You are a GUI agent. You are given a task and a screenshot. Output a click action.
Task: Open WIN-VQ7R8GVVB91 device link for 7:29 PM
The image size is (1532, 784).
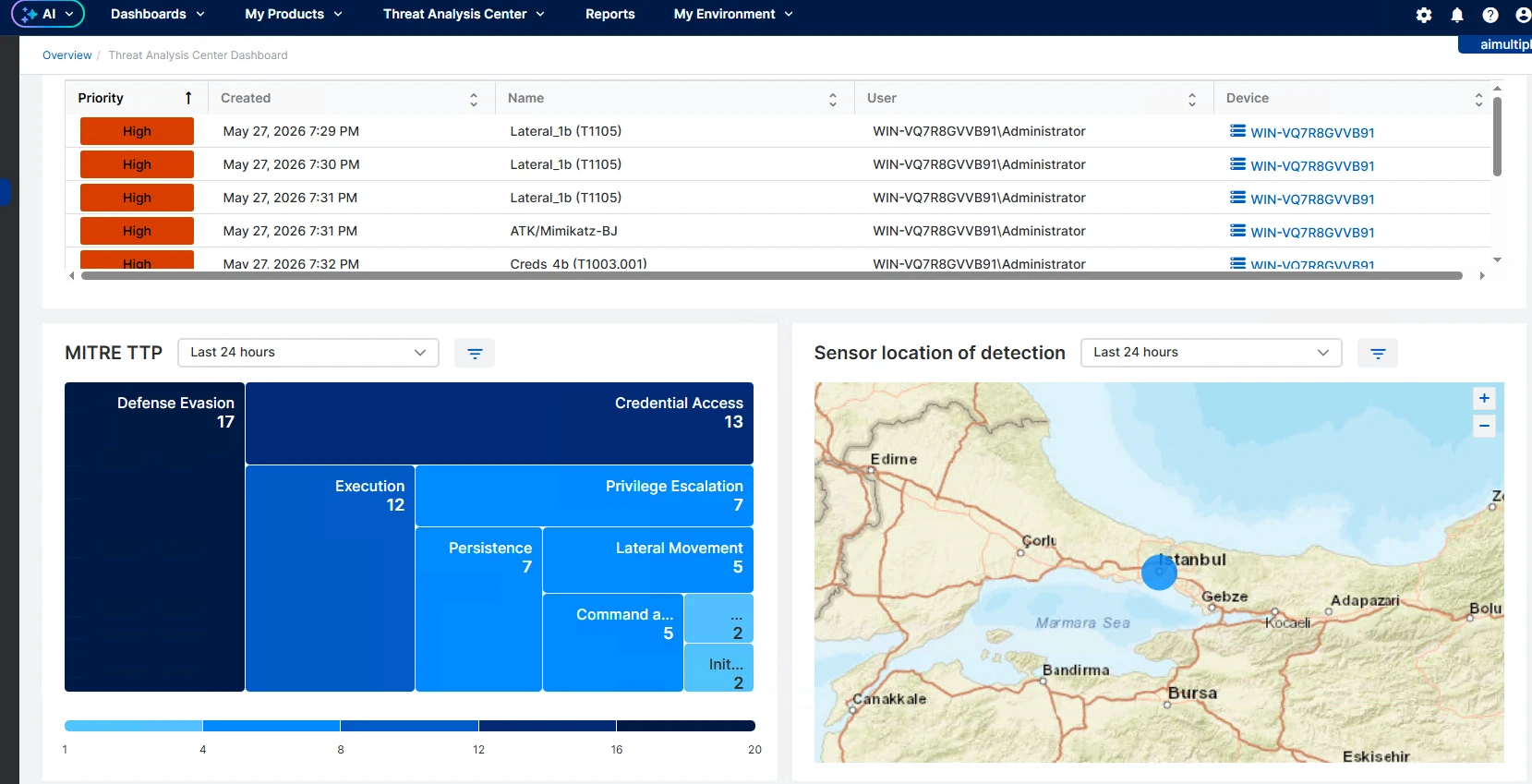coord(1312,133)
